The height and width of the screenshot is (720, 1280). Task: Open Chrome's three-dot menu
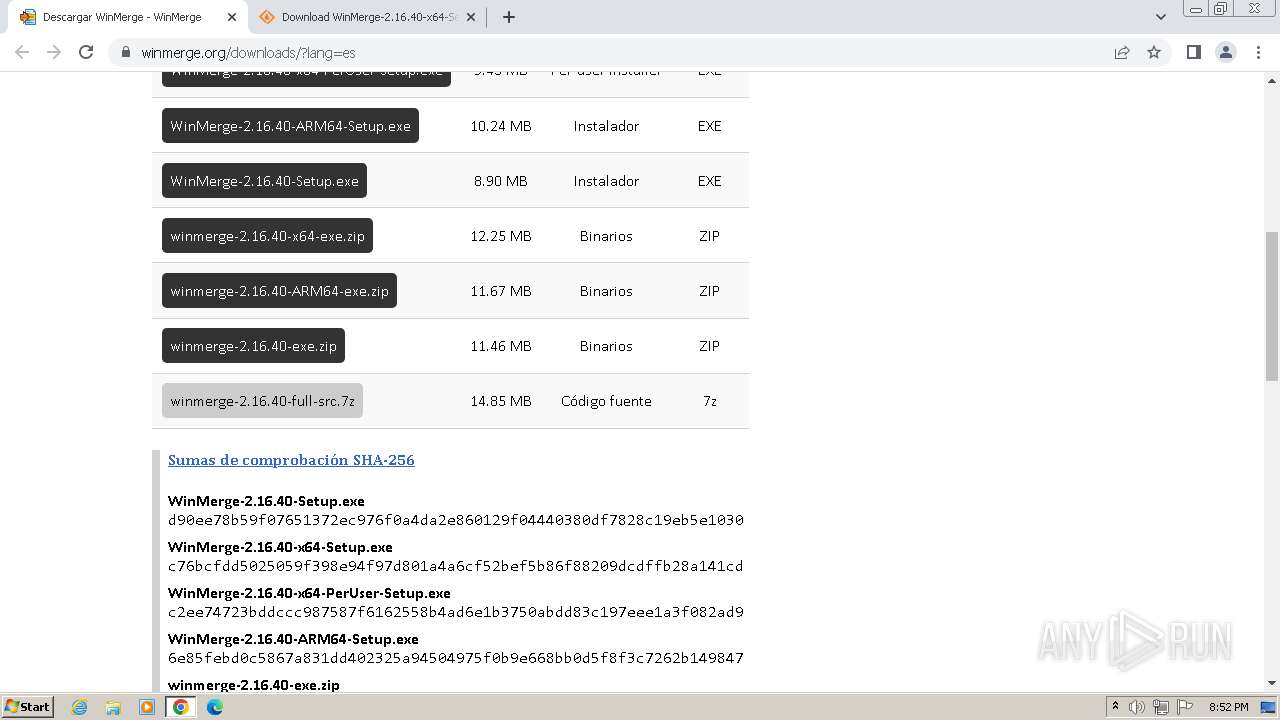click(1258, 52)
